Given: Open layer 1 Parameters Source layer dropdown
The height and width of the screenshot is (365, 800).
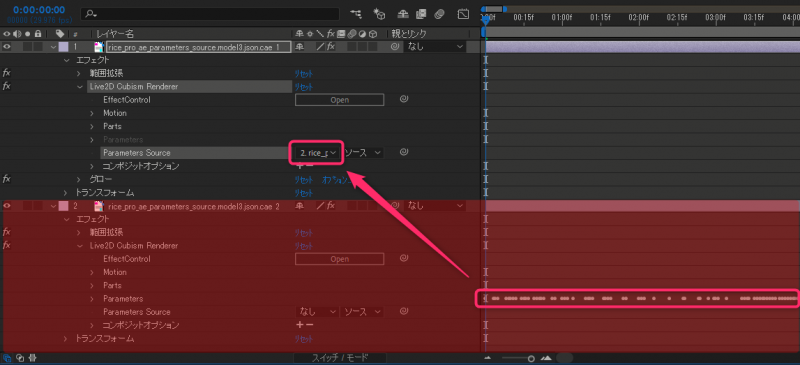Looking at the screenshot, I should point(317,153).
